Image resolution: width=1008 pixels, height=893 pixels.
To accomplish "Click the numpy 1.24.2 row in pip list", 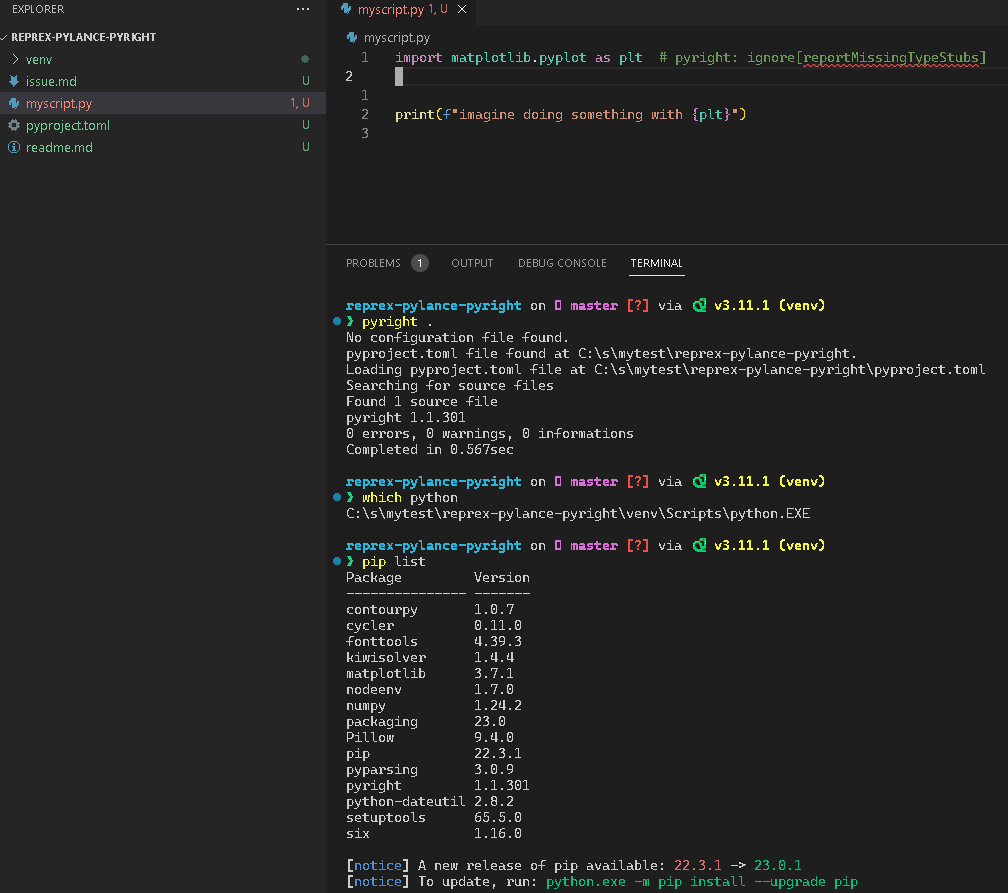I will pos(434,705).
